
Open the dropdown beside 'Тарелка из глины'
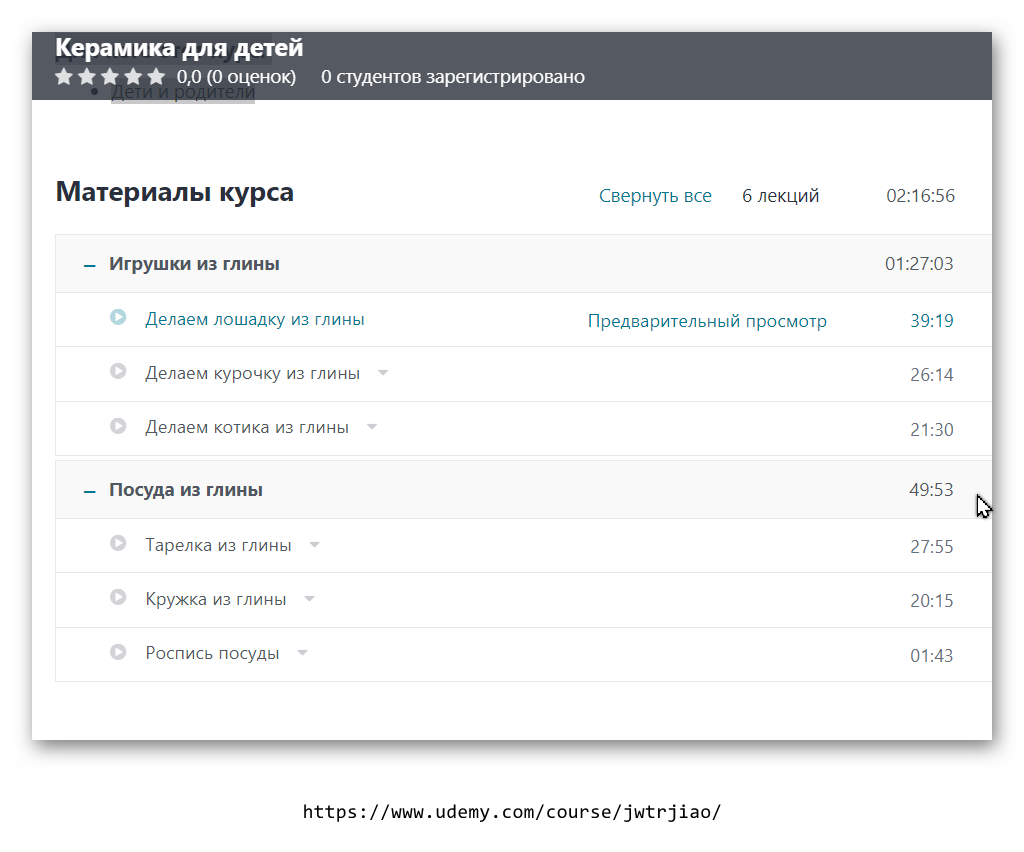click(314, 543)
